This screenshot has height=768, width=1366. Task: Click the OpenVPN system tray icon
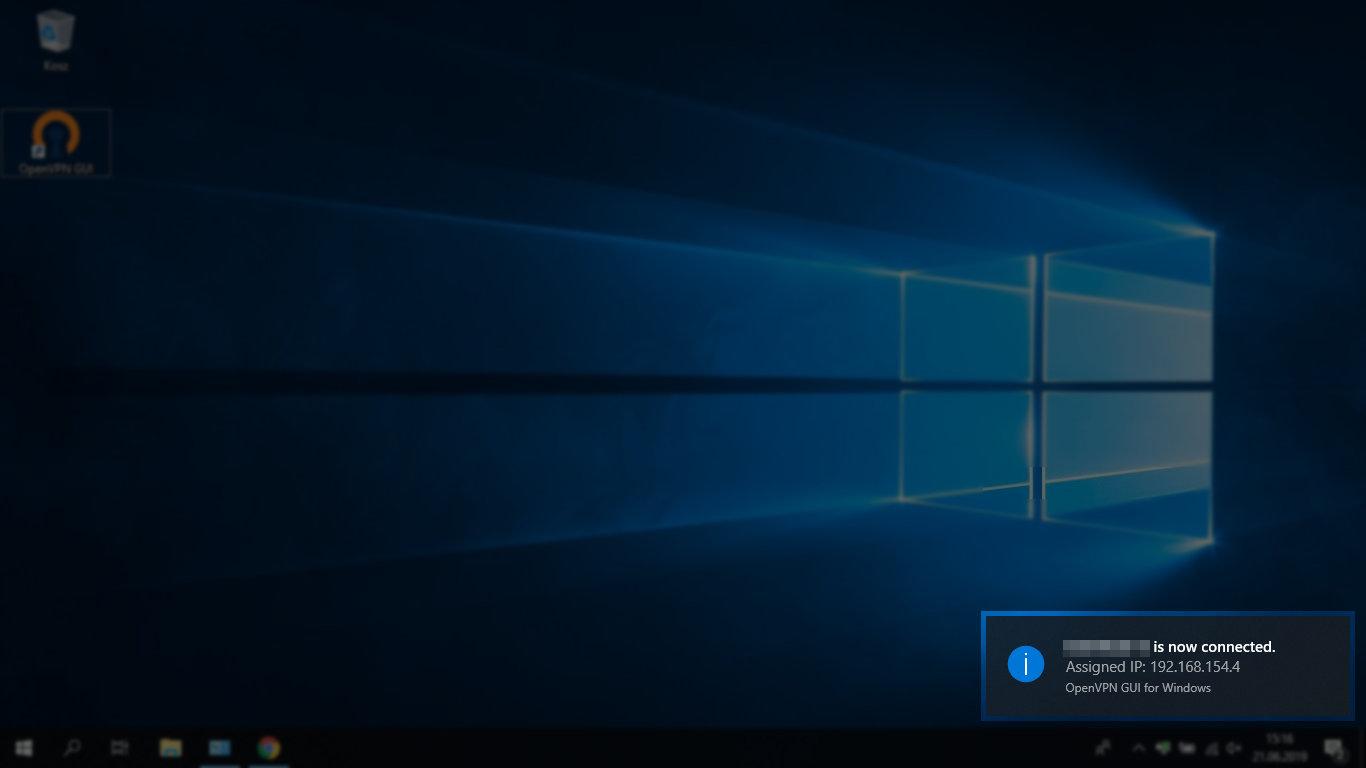tap(1161, 747)
